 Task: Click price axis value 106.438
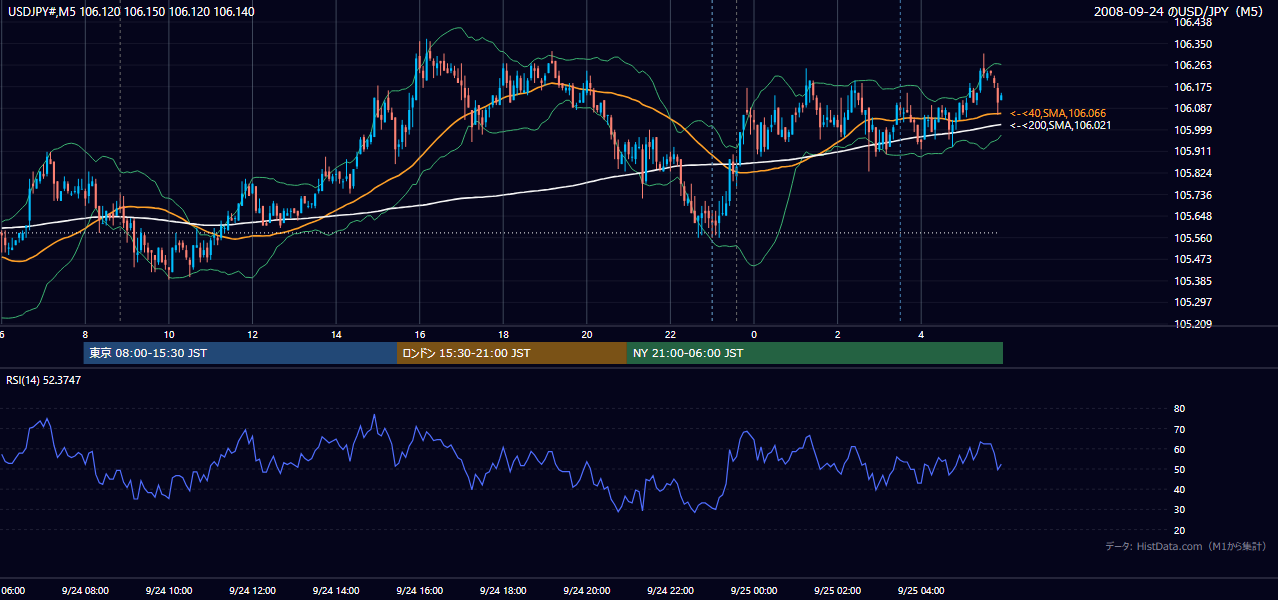[x=1193, y=22]
